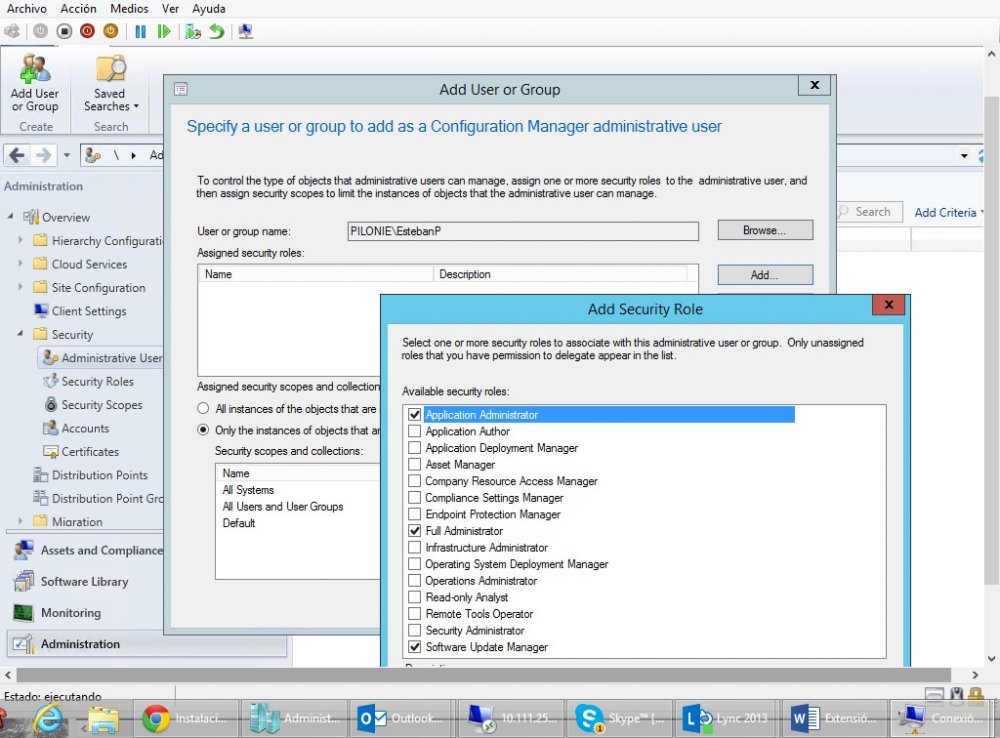Uncheck the Full Administrator role
The width and height of the screenshot is (1000, 738).
pyautogui.click(x=415, y=531)
